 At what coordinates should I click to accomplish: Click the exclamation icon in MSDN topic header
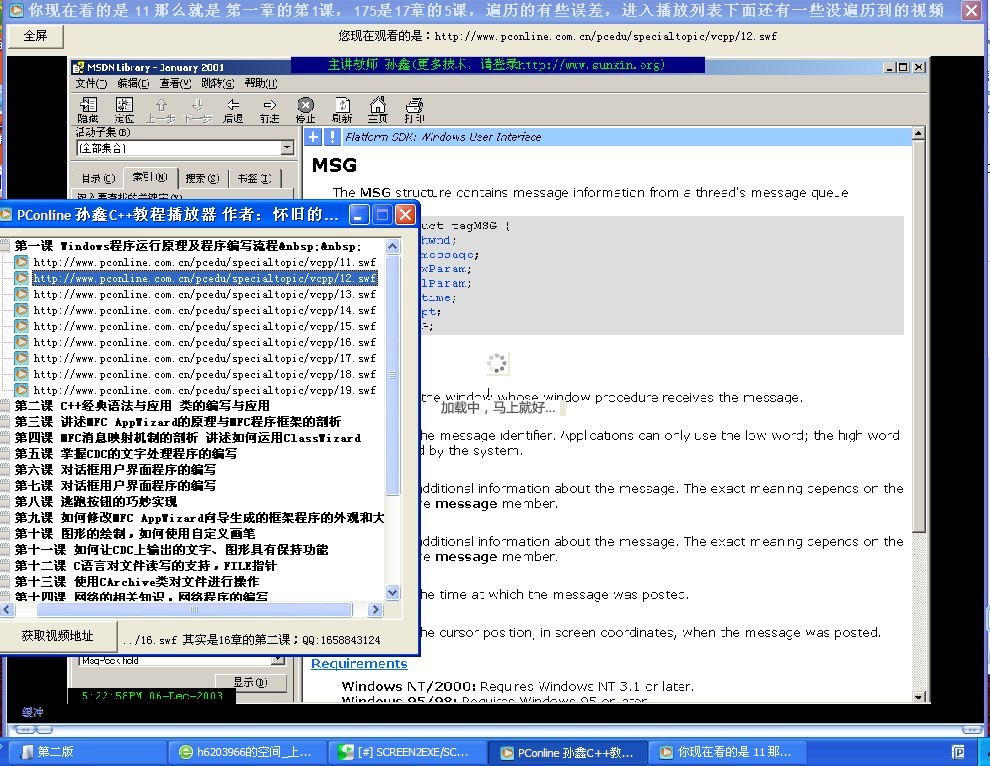point(332,137)
